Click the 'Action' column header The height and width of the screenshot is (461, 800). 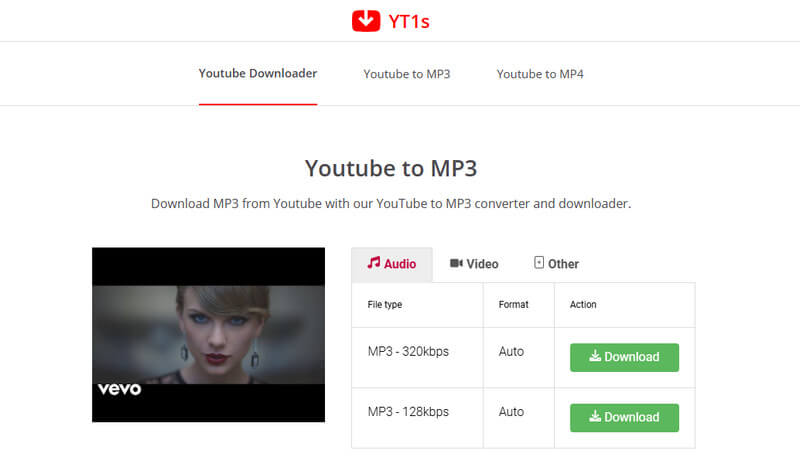583,304
